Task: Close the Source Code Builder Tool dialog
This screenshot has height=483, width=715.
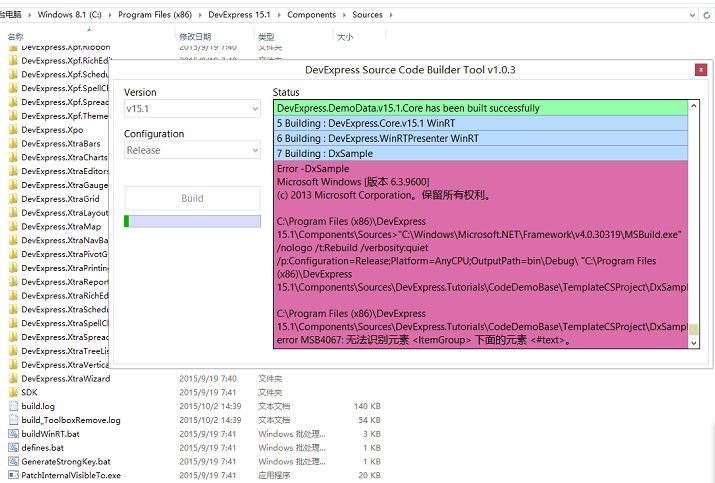Action: point(701,70)
